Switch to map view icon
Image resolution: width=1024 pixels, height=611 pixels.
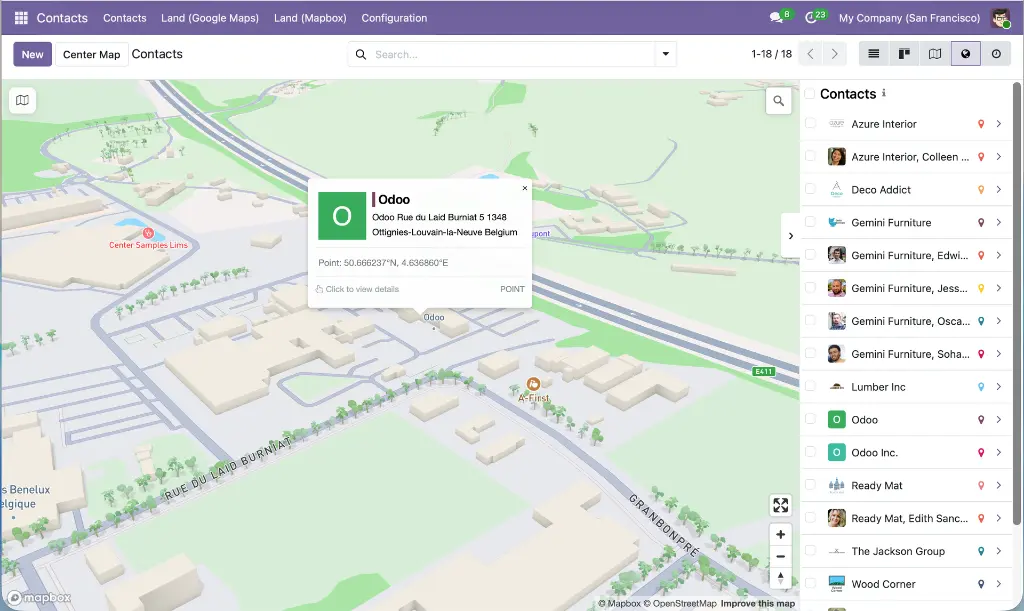click(935, 54)
